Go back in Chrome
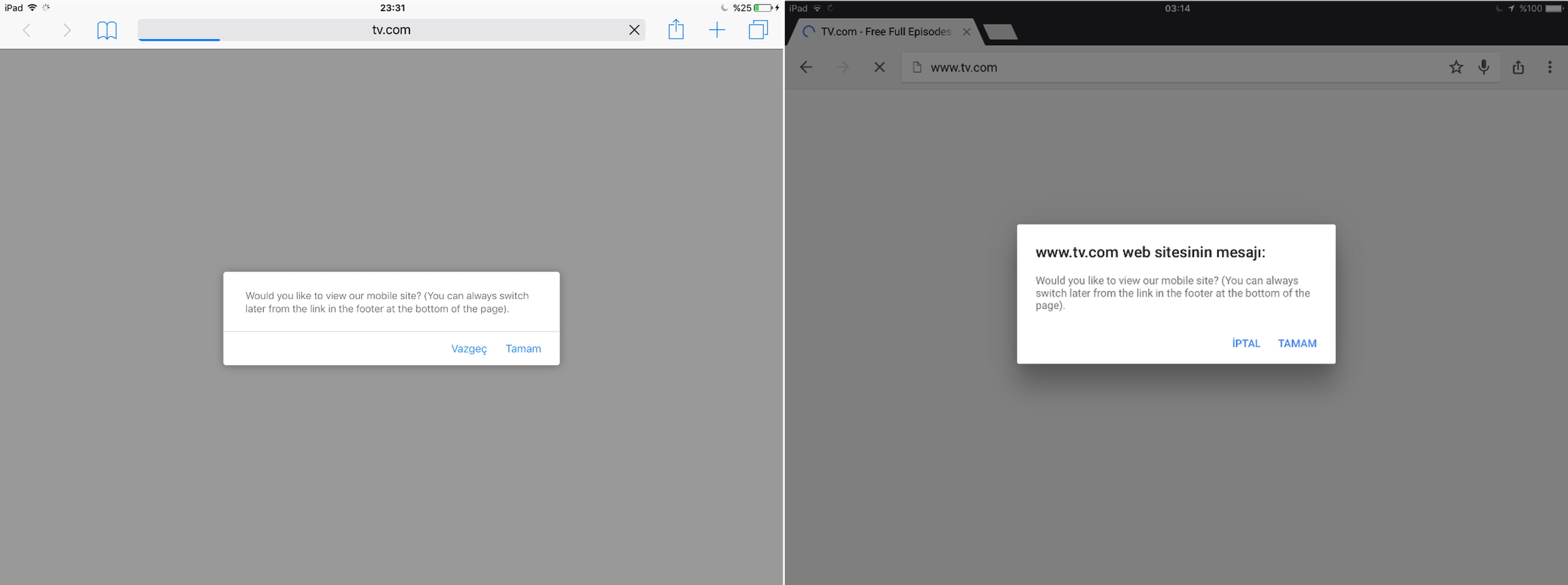Image resolution: width=1568 pixels, height=585 pixels. point(806,68)
